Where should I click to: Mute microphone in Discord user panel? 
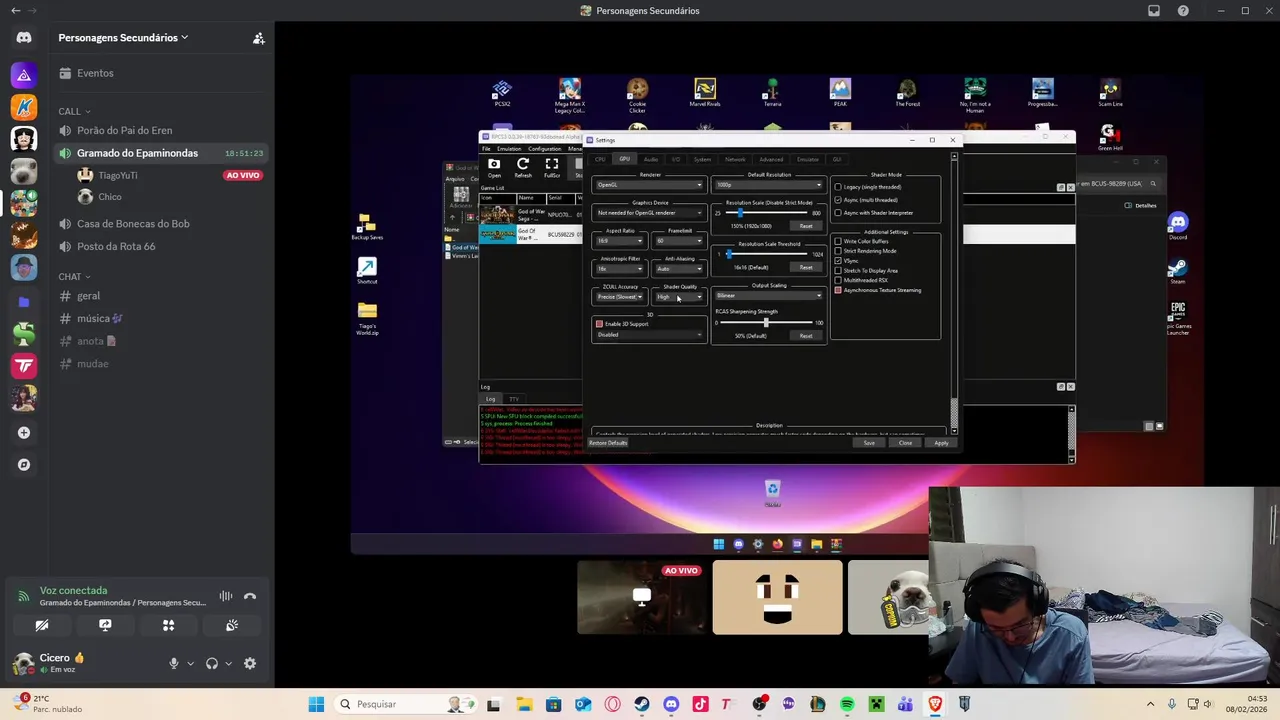pyautogui.click(x=174, y=663)
